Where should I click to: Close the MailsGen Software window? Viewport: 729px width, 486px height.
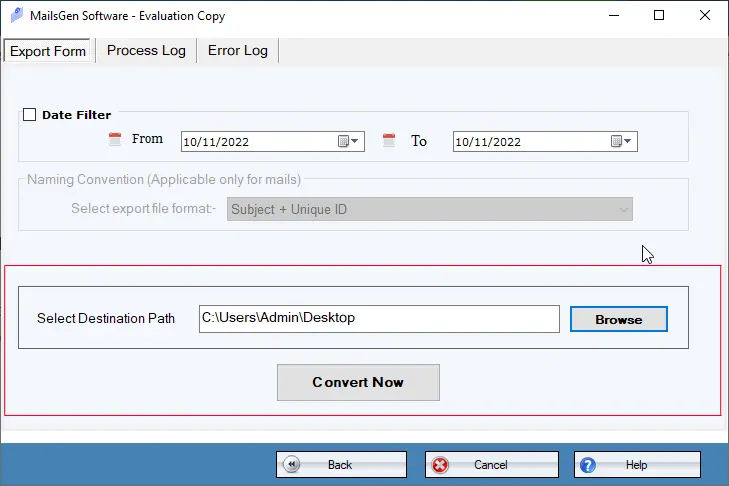pyautogui.click(x=705, y=15)
